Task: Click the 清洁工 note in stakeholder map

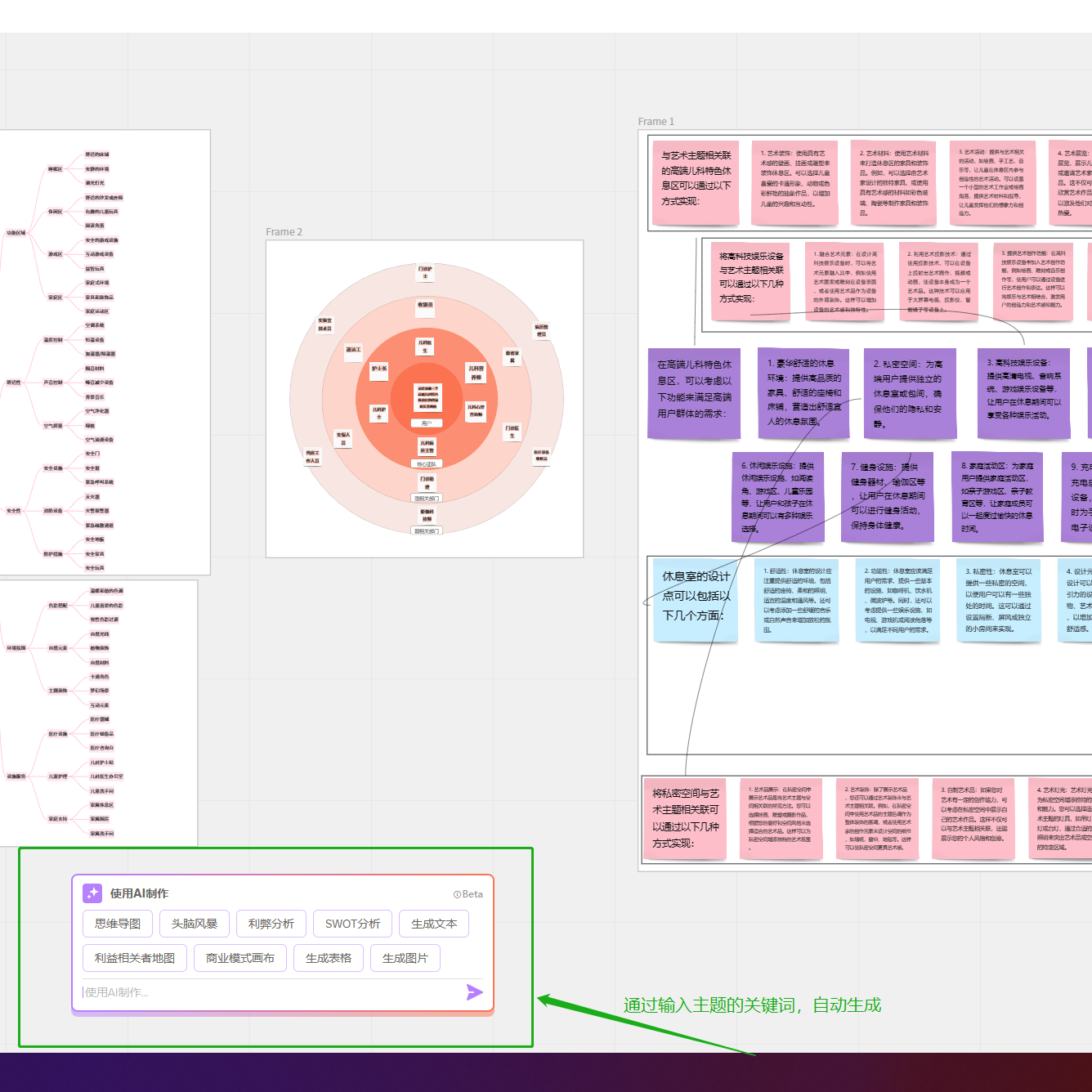Action: [x=353, y=350]
